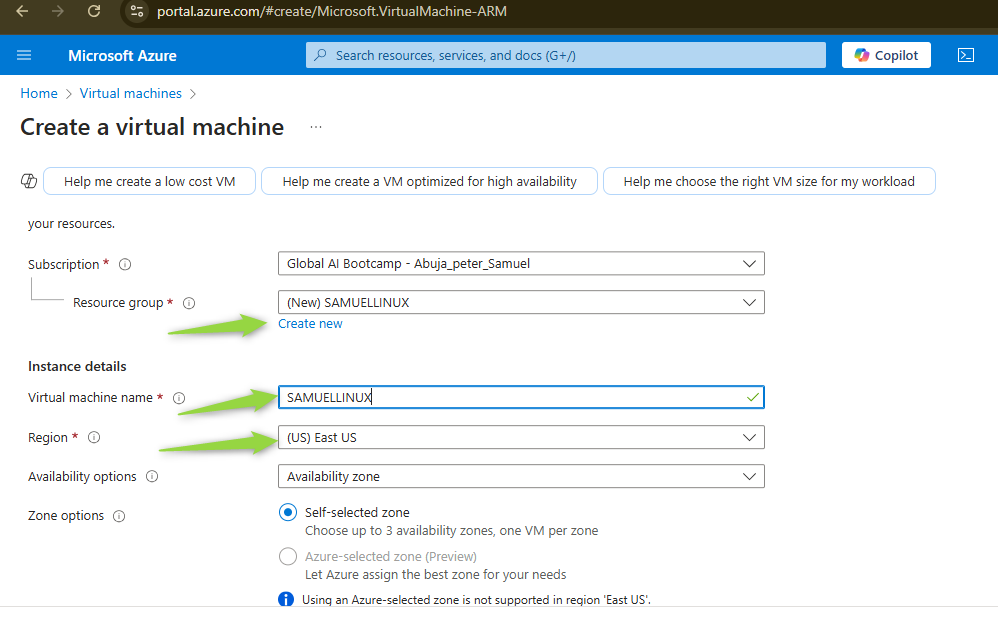View site information icon in address bar

point(136,11)
